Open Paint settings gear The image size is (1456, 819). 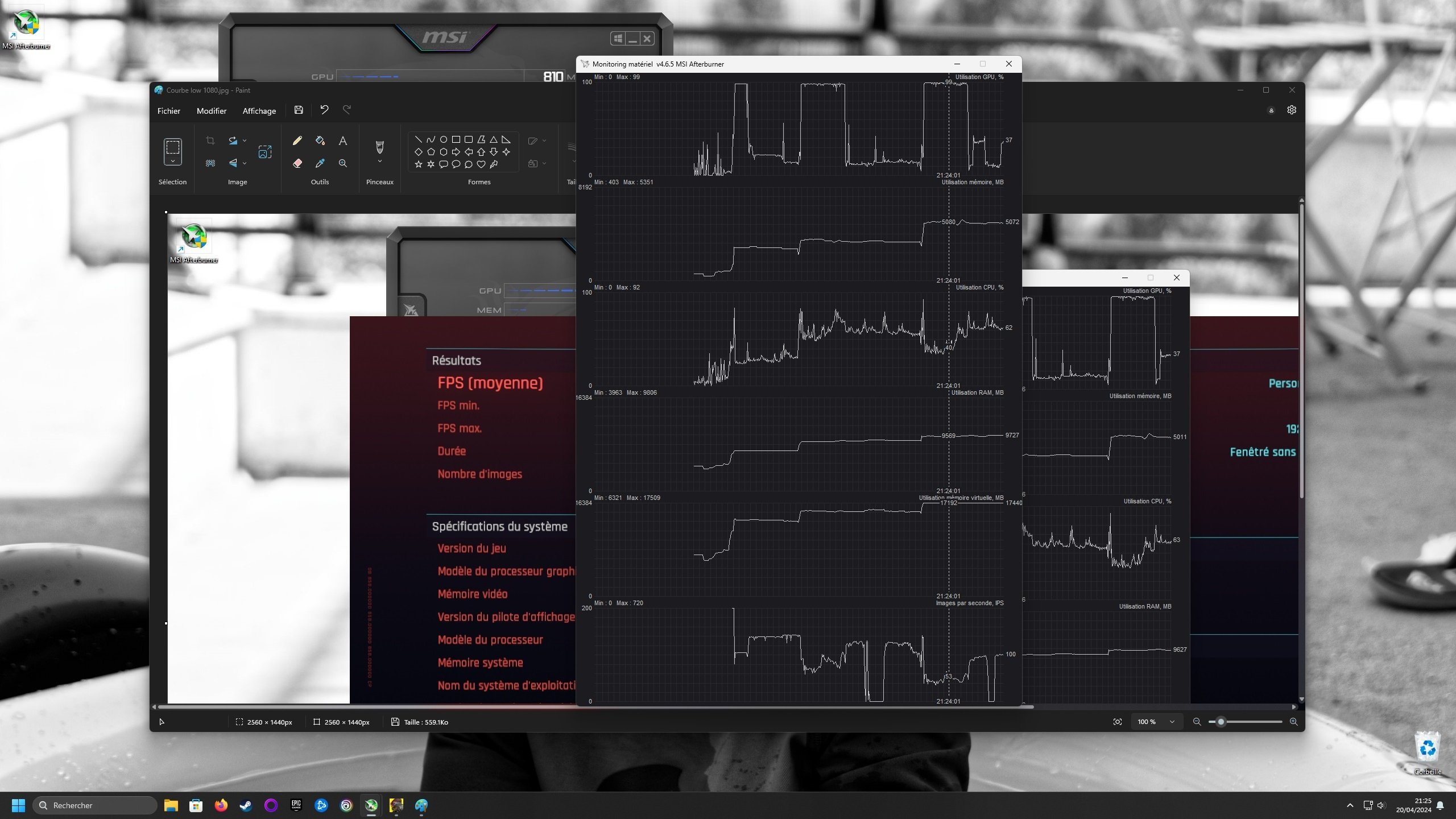1292,110
